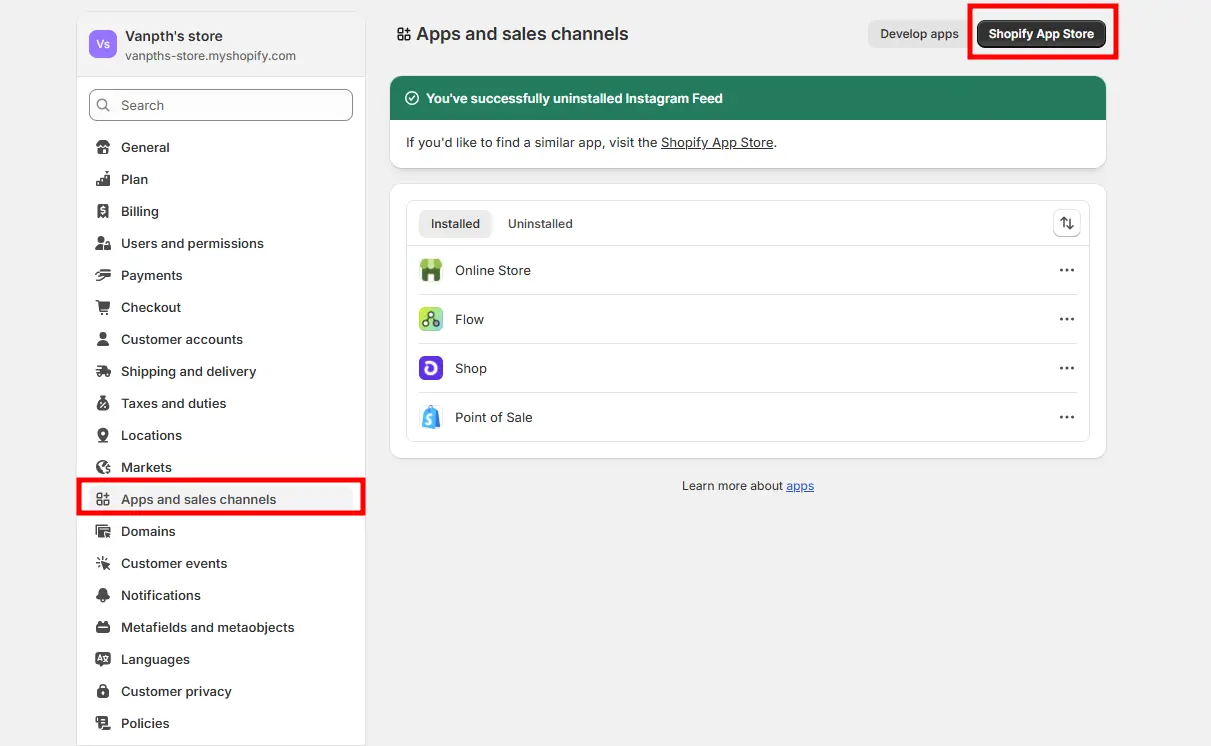Click the Apps and sales channels grid icon

pos(103,499)
